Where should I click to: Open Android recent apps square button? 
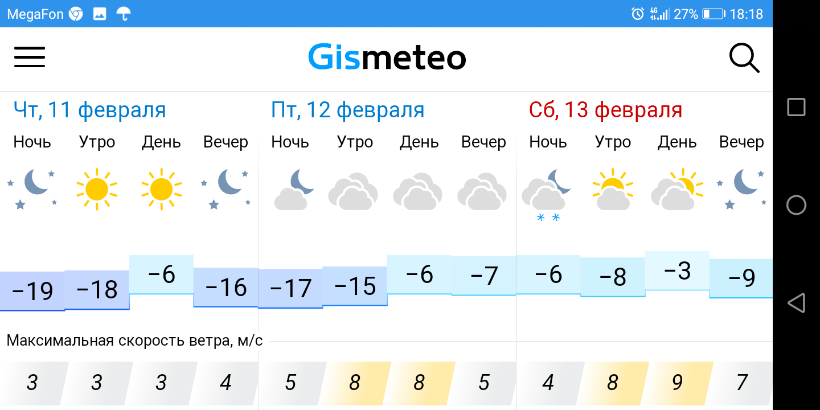point(796,107)
